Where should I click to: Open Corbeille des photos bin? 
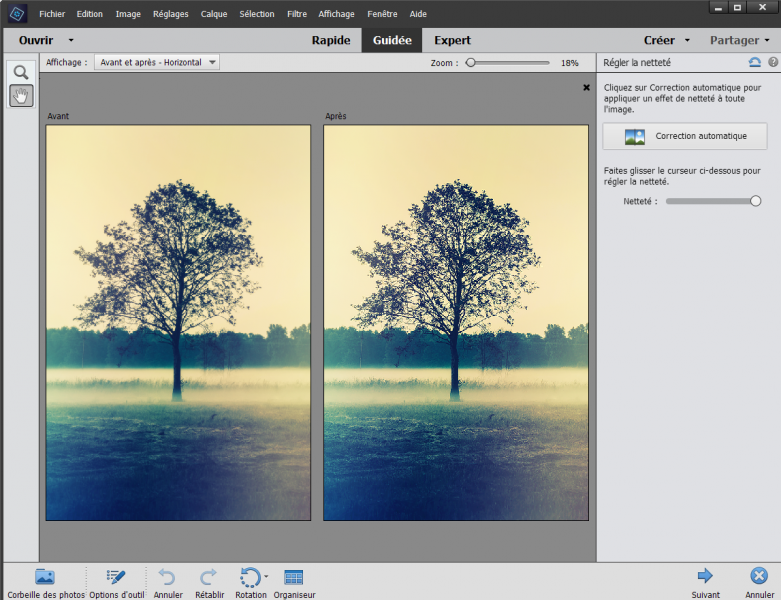(x=45, y=577)
